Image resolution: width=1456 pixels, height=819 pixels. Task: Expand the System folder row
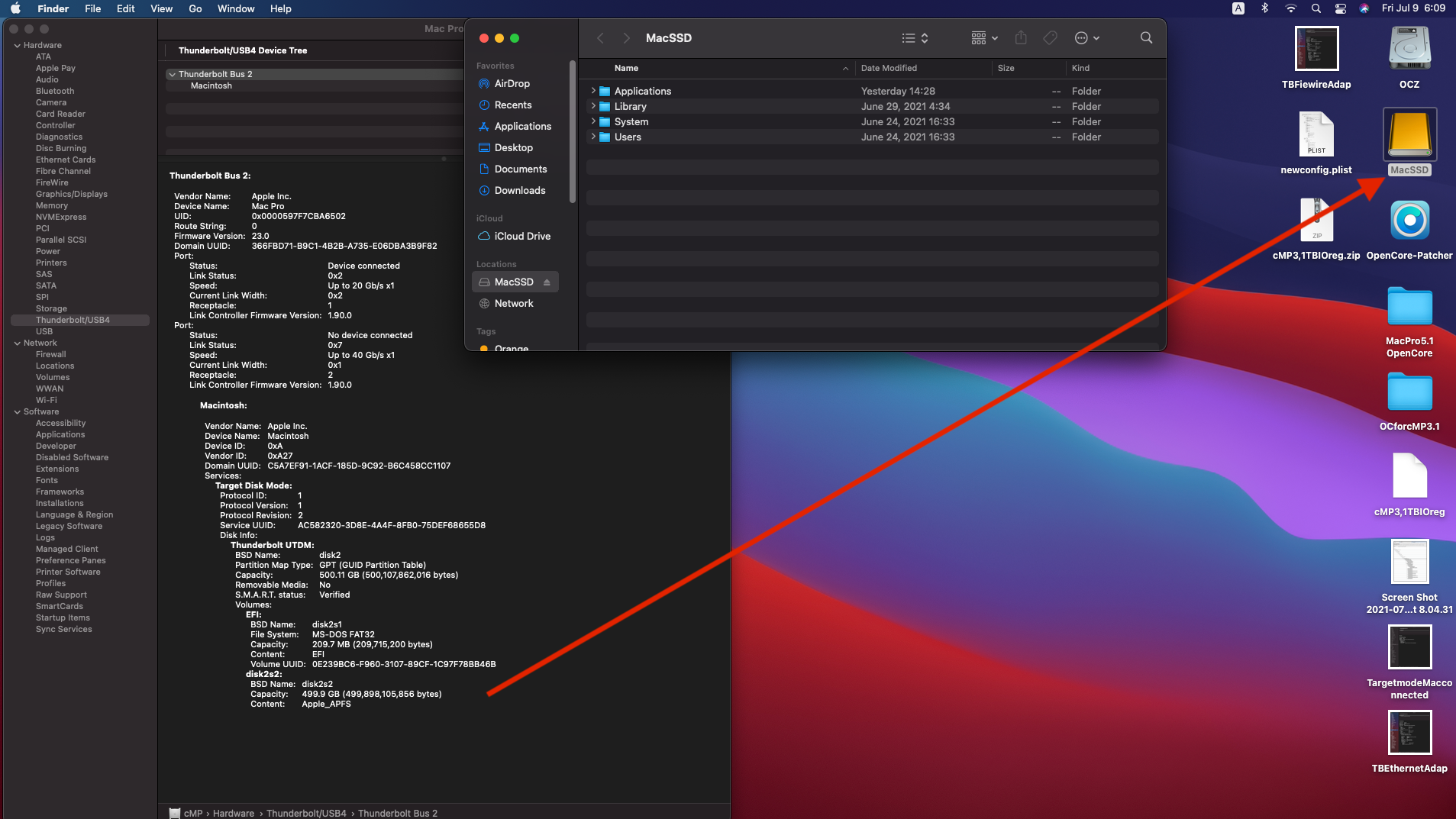[x=593, y=121]
